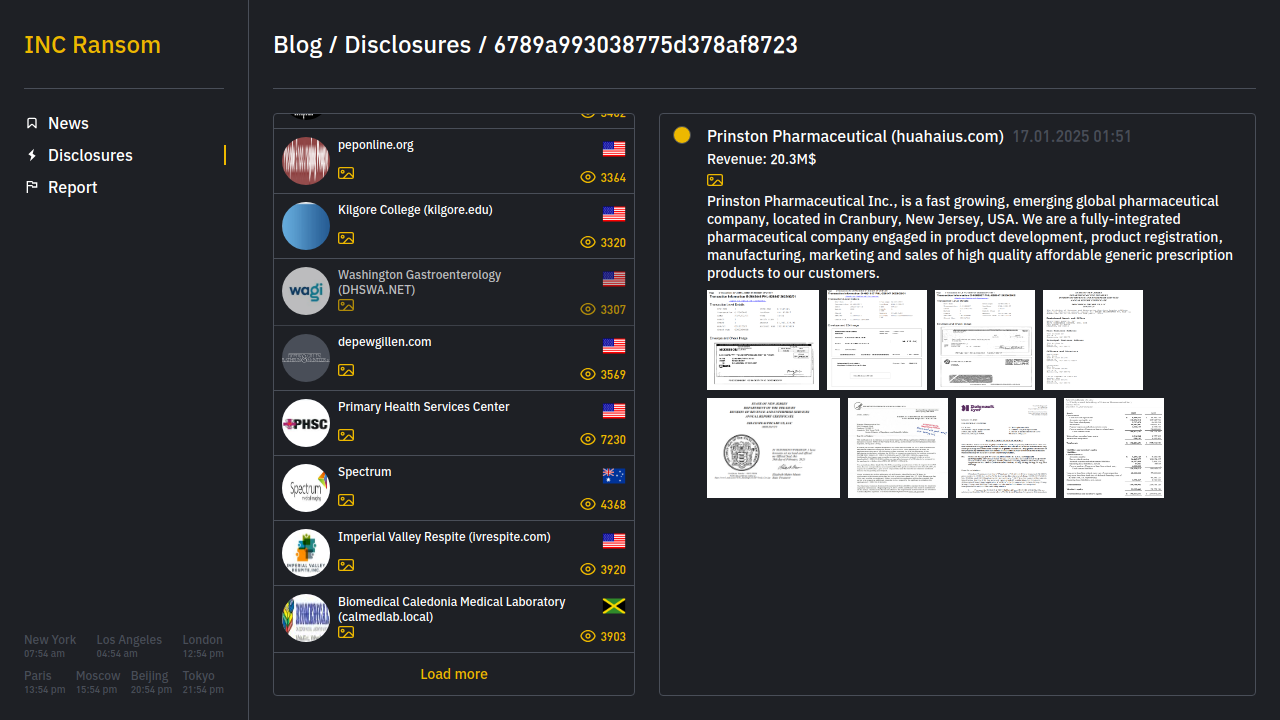Viewport: 1280px width, 720px height.
Task: Click the image icon under Kilgore College
Action: click(346, 238)
